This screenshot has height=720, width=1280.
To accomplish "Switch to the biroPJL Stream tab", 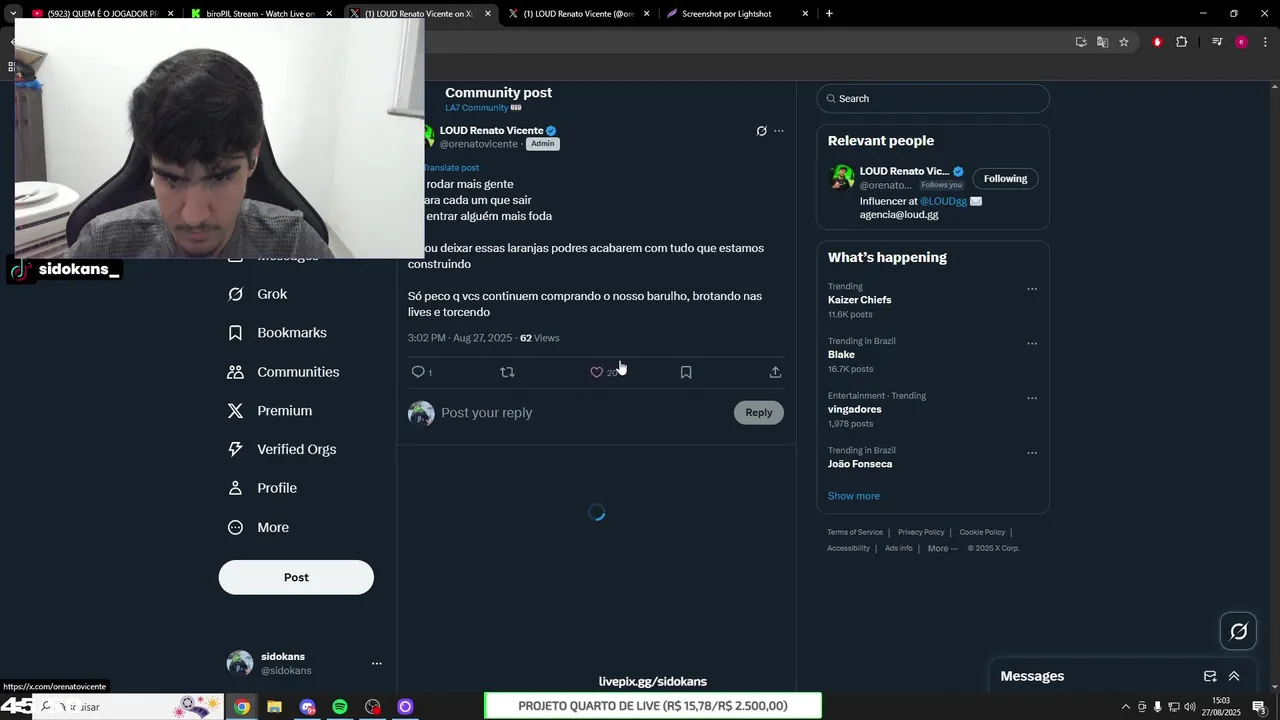I will pos(262,14).
